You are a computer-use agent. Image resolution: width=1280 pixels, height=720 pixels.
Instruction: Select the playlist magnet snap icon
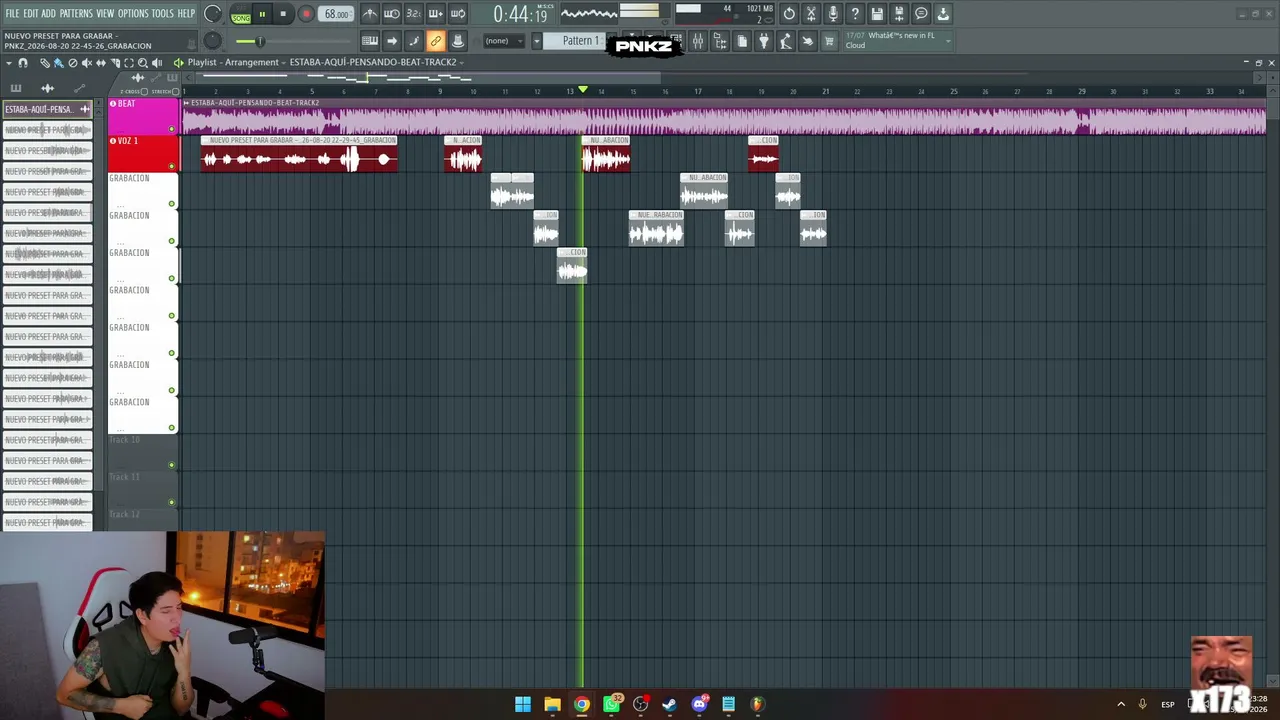22,63
